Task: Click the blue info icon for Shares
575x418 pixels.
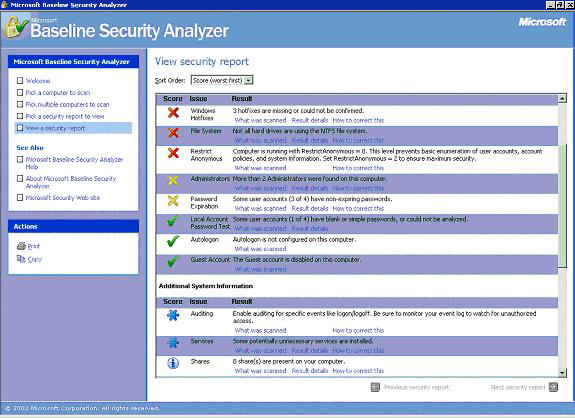Action: click(173, 363)
